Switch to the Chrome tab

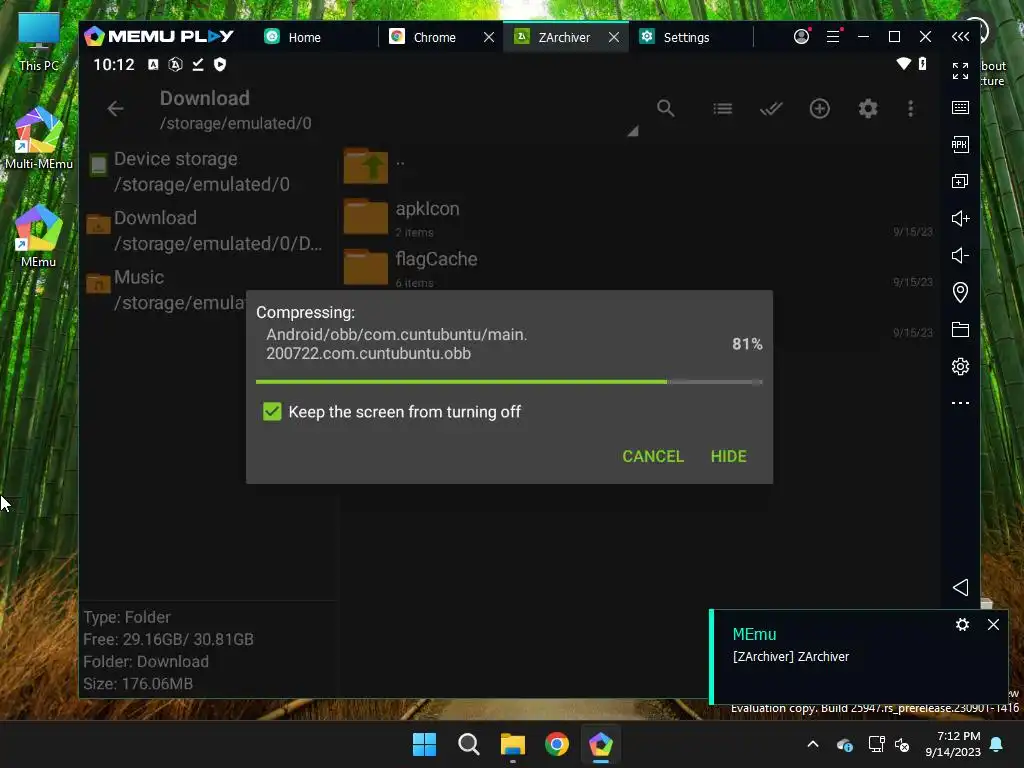423,37
